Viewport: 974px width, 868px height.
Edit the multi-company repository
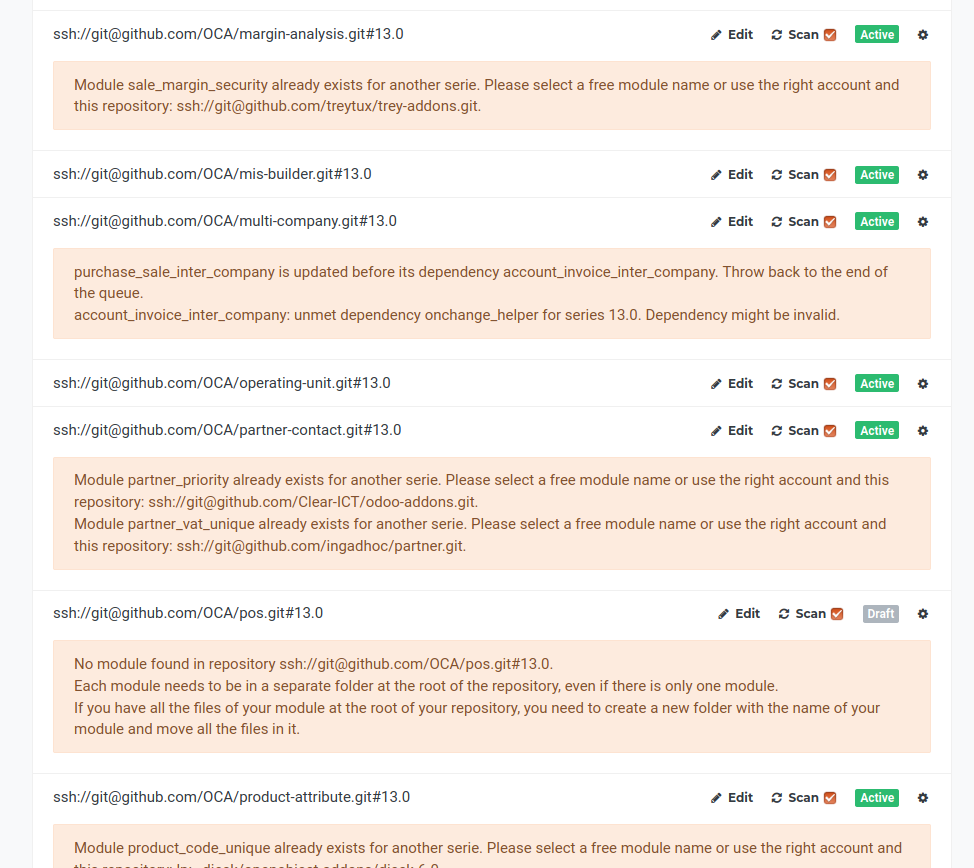point(731,221)
